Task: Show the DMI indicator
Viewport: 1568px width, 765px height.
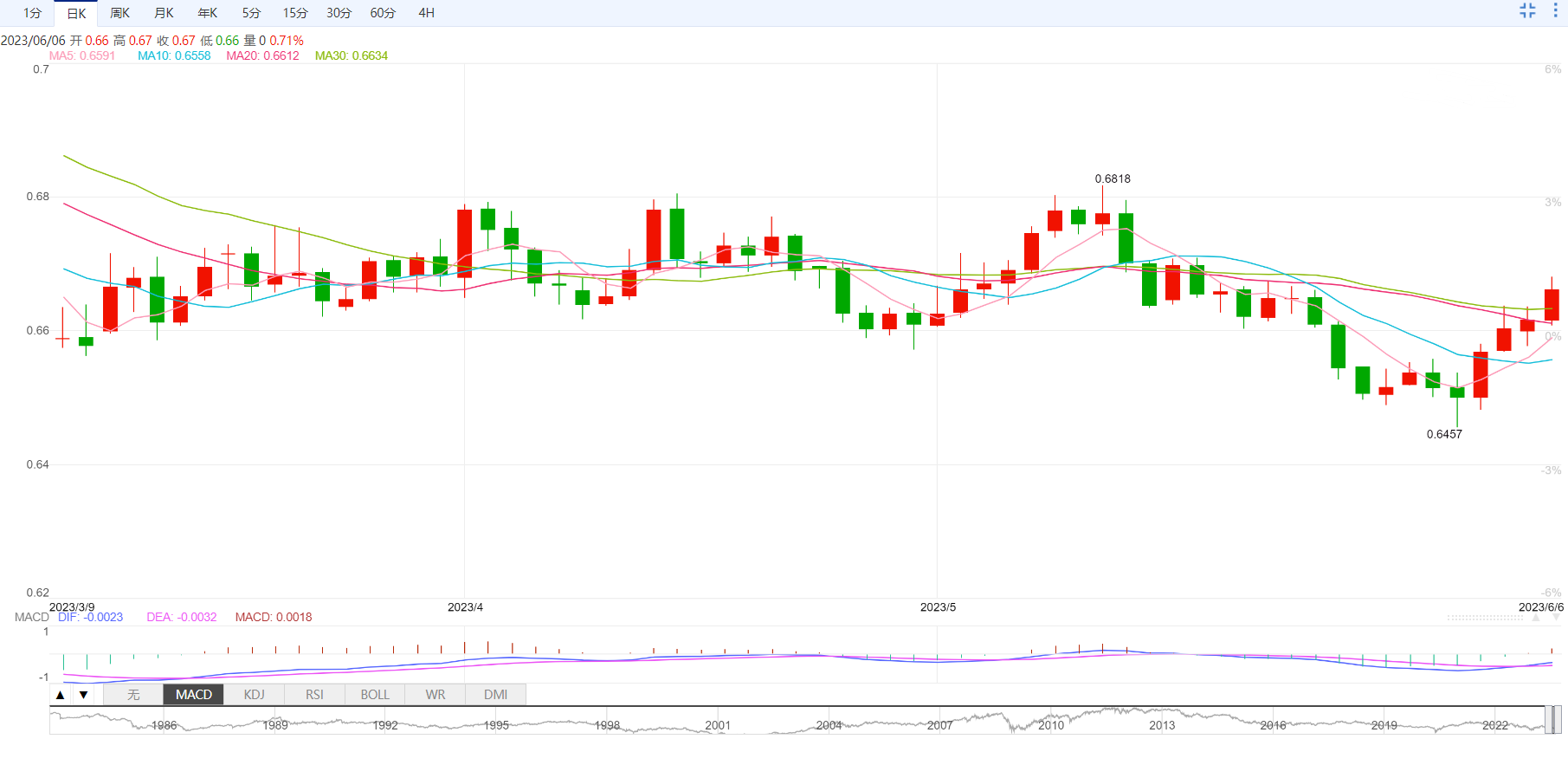Action: click(x=495, y=695)
